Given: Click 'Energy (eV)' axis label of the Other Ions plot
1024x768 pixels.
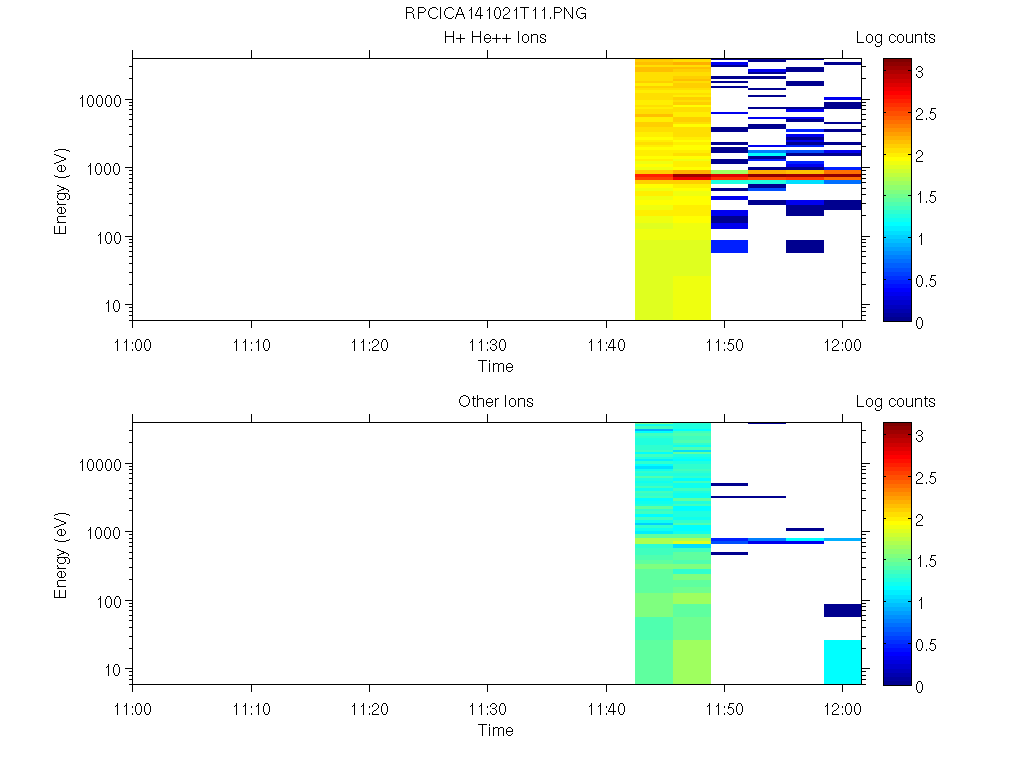Looking at the screenshot, I should tap(61, 556).
